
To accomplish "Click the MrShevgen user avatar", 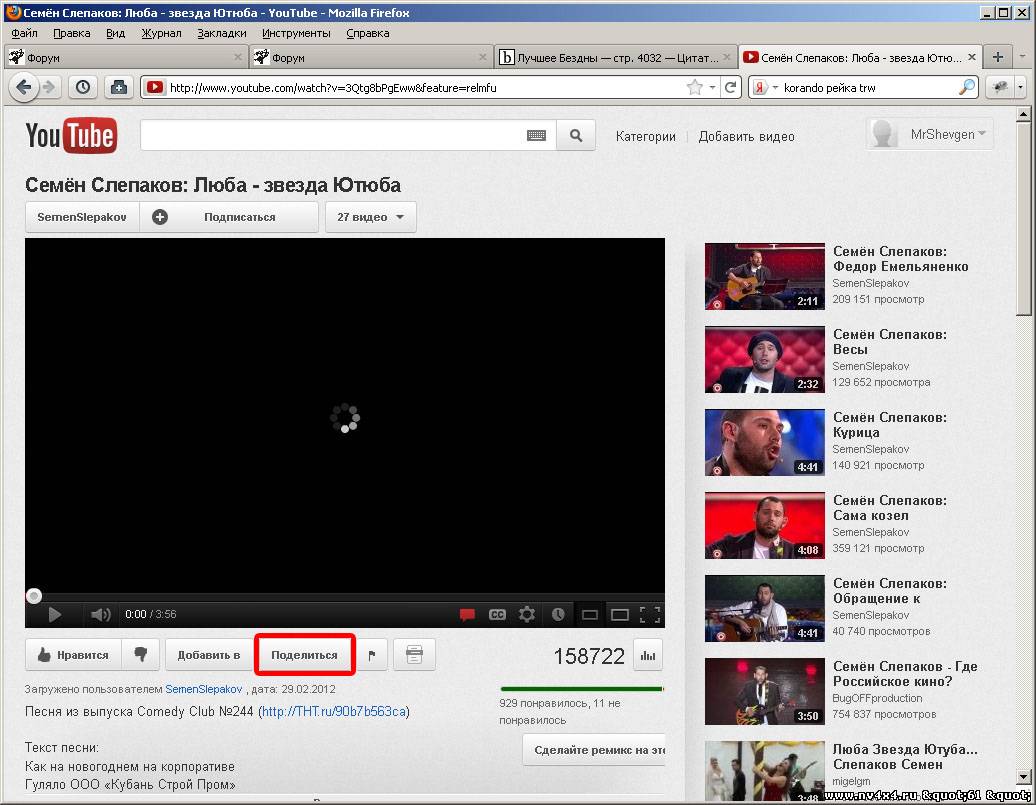I will pyautogui.click(x=883, y=134).
